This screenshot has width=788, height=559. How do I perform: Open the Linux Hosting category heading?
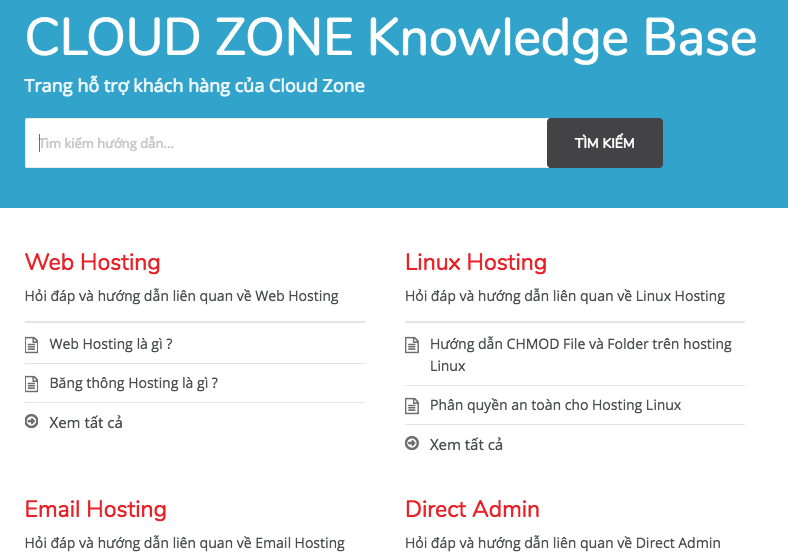[x=475, y=262]
